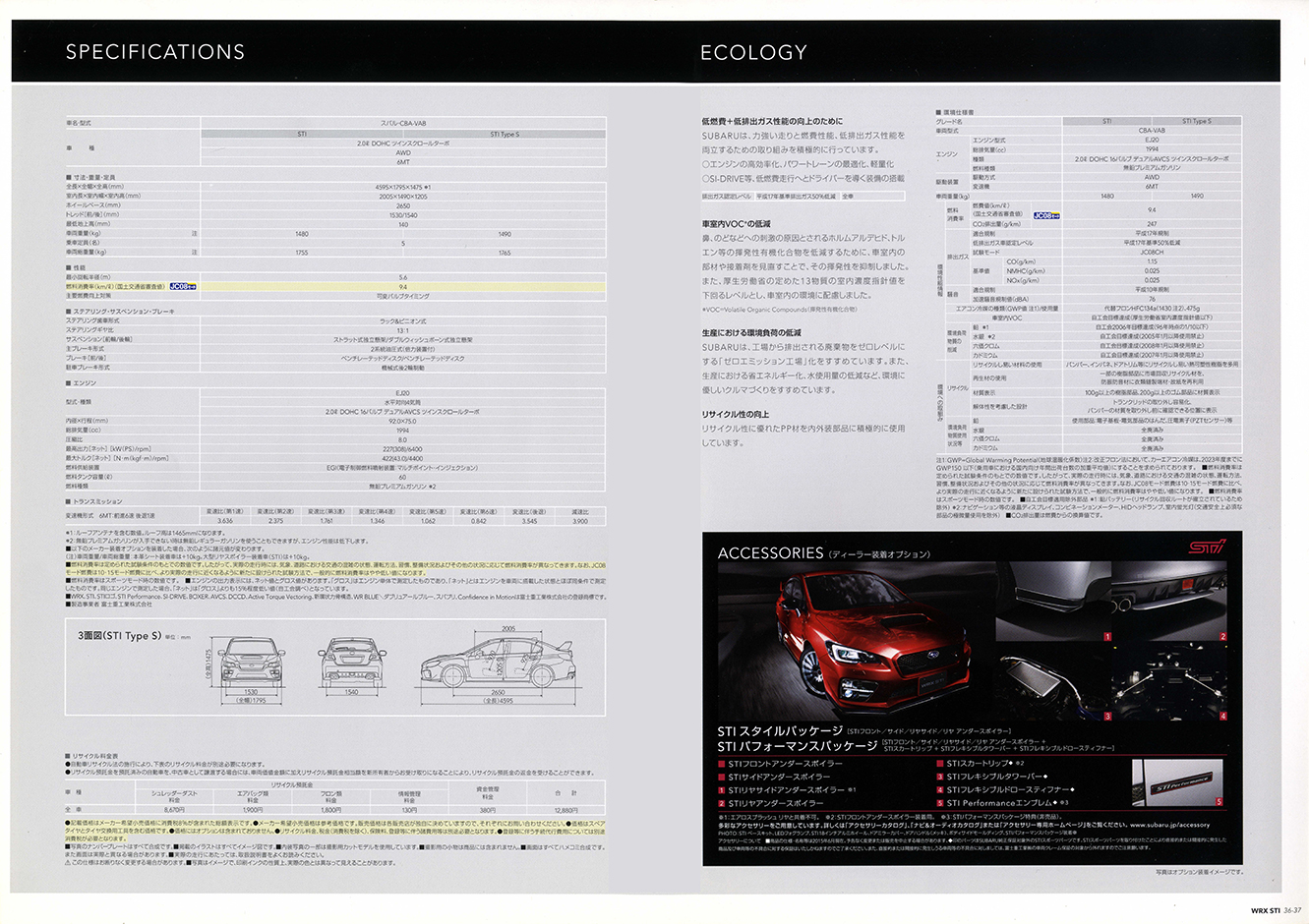Click the 13:1 steering gear ratio value

pyautogui.click(x=403, y=330)
